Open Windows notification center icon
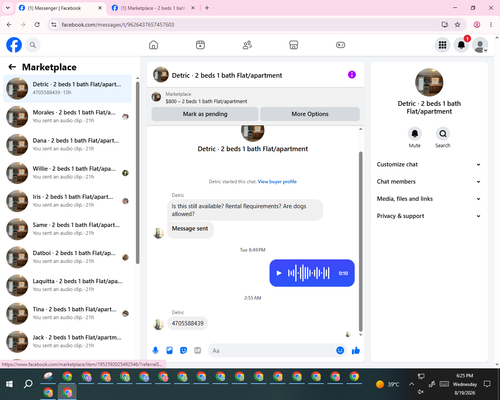This screenshot has width=500, height=400. [487, 384]
